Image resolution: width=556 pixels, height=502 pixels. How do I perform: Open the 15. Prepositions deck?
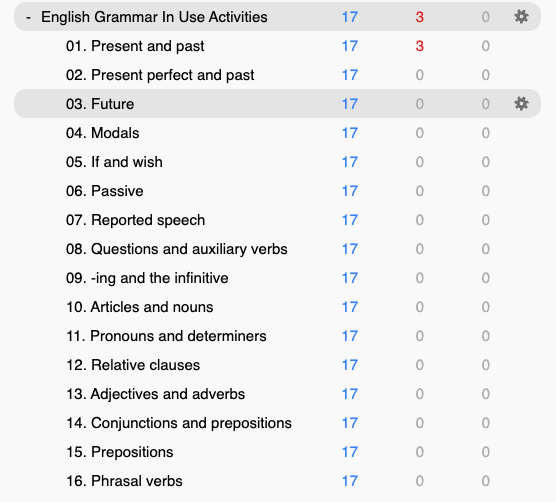(x=119, y=452)
